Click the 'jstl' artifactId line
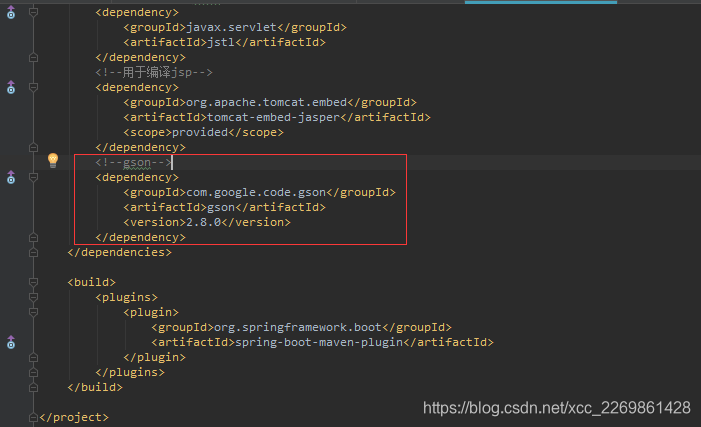Screen dimensions: 701x427 (x=224, y=42)
